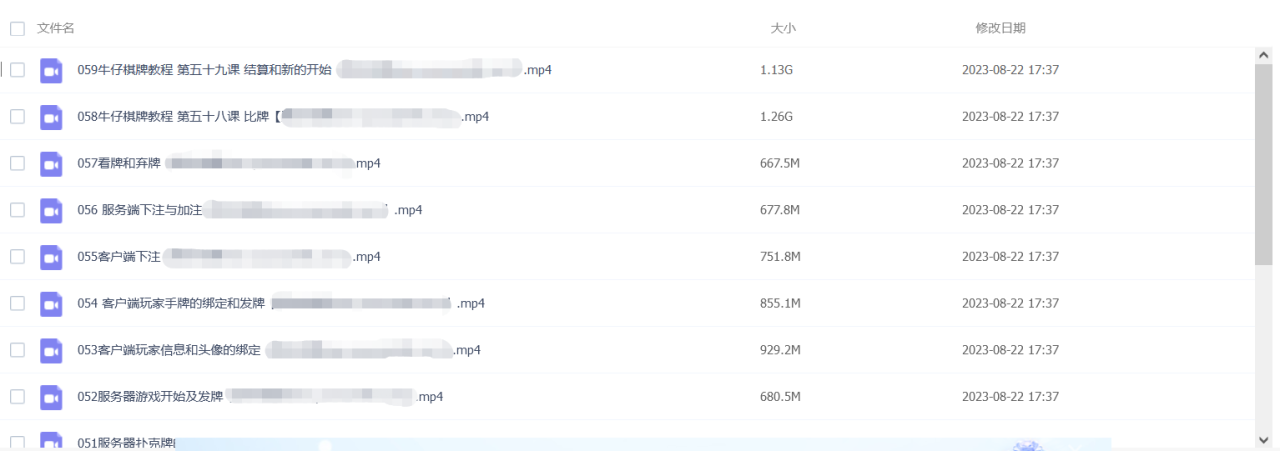Click the video icon beside 057看牌和弃牌
Image resolution: width=1280 pixels, height=451 pixels.
pyautogui.click(x=51, y=164)
